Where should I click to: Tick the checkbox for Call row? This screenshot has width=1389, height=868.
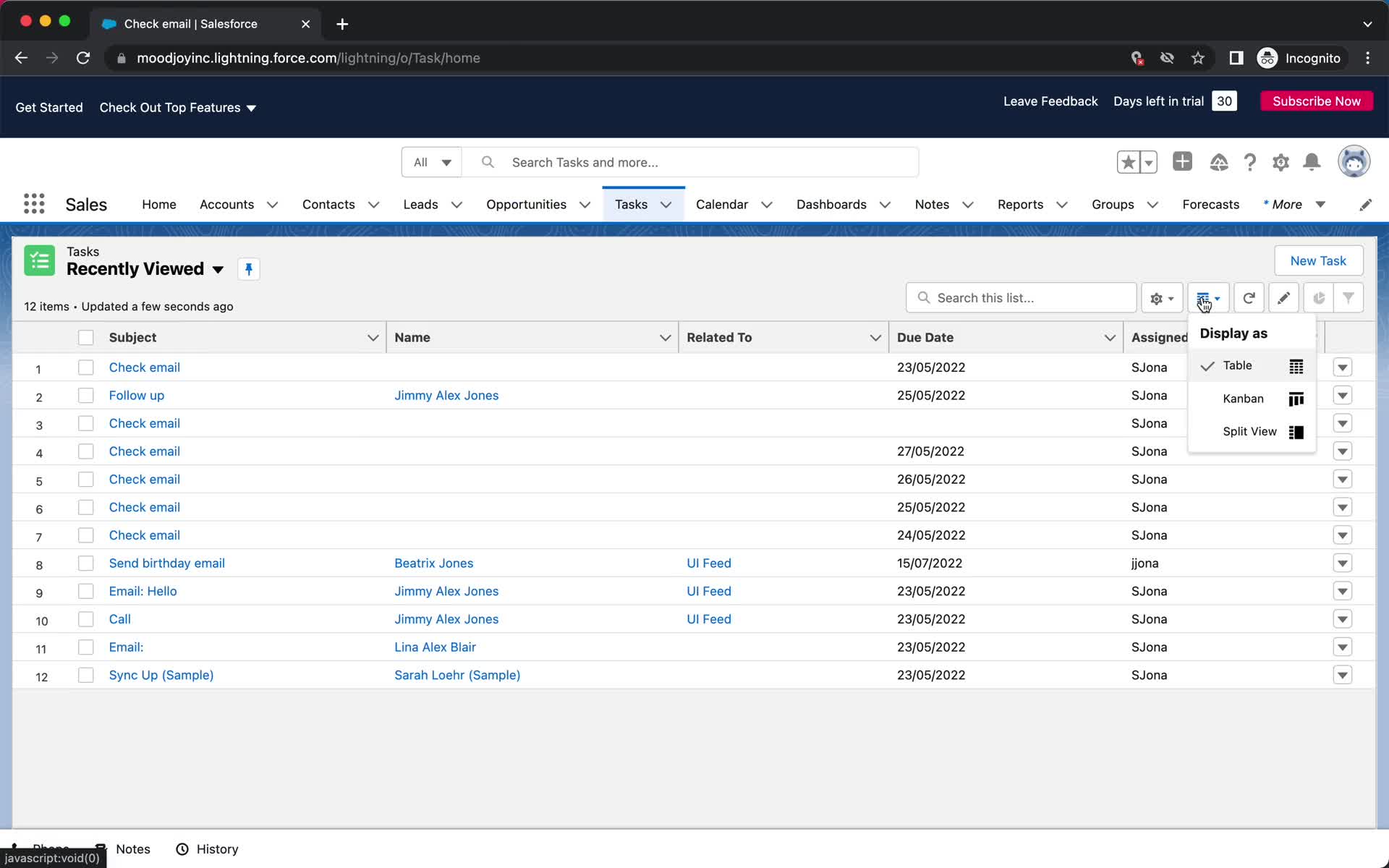[86, 619]
